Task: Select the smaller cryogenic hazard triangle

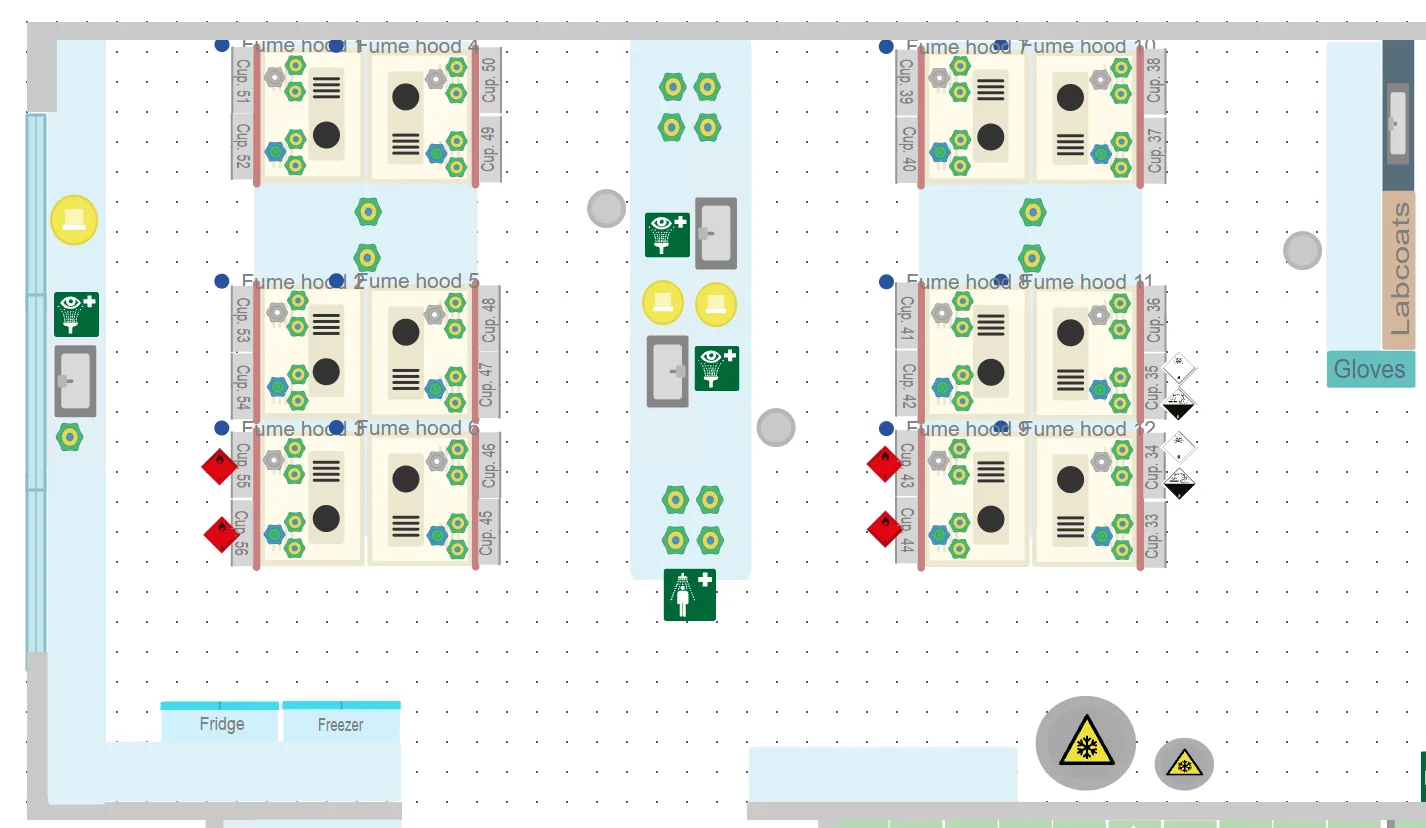Action: (1184, 763)
